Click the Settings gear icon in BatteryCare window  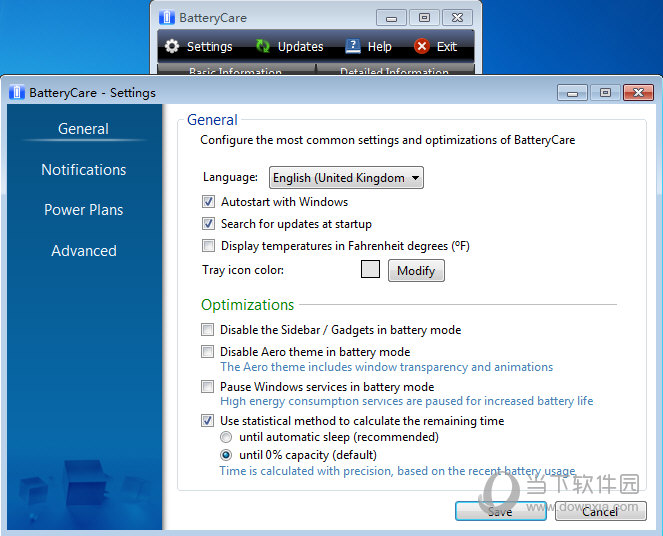tap(172, 46)
